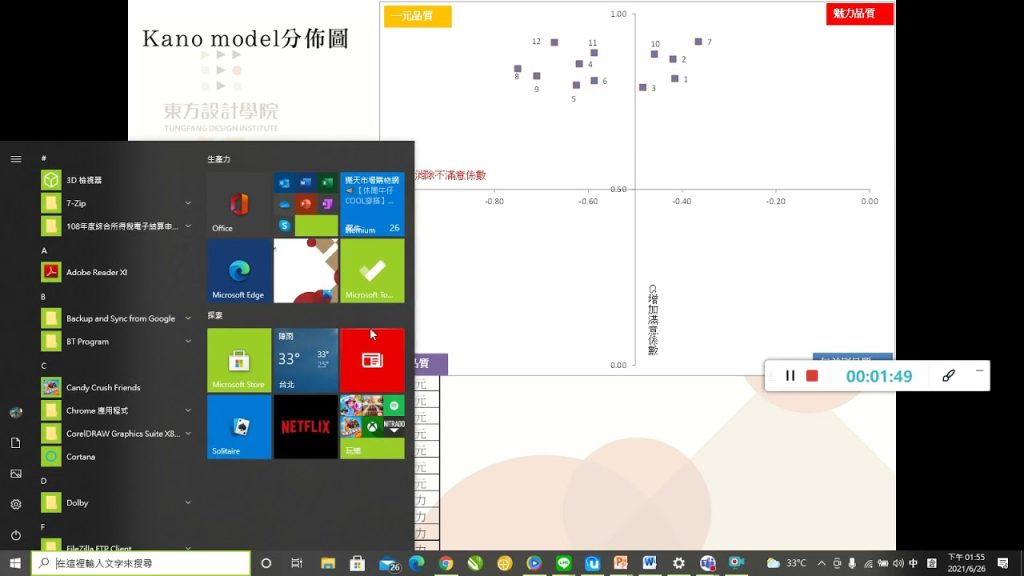Open the Microsoft To Do tile

coord(372,270)
